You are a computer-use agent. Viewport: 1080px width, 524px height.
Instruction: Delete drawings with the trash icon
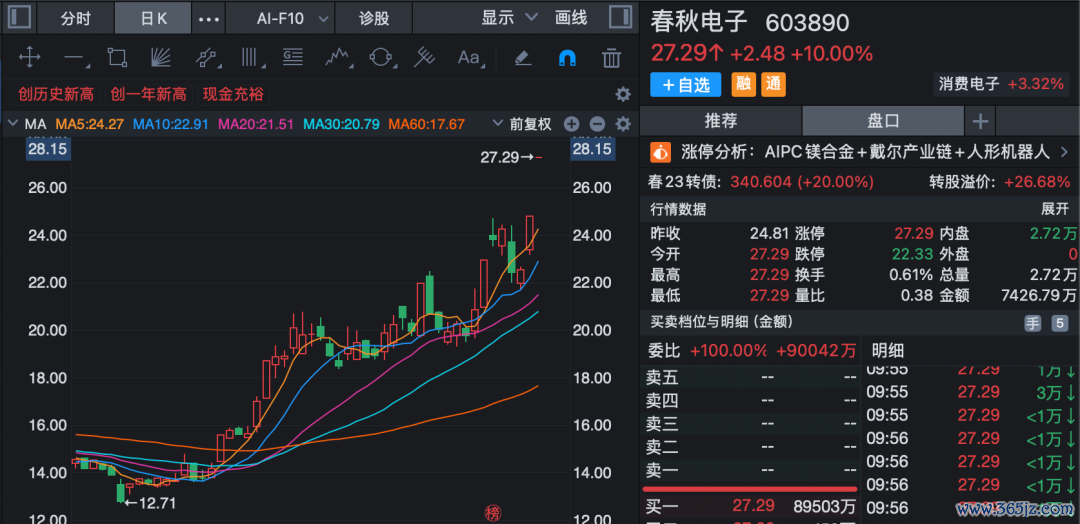click(612, 58)
